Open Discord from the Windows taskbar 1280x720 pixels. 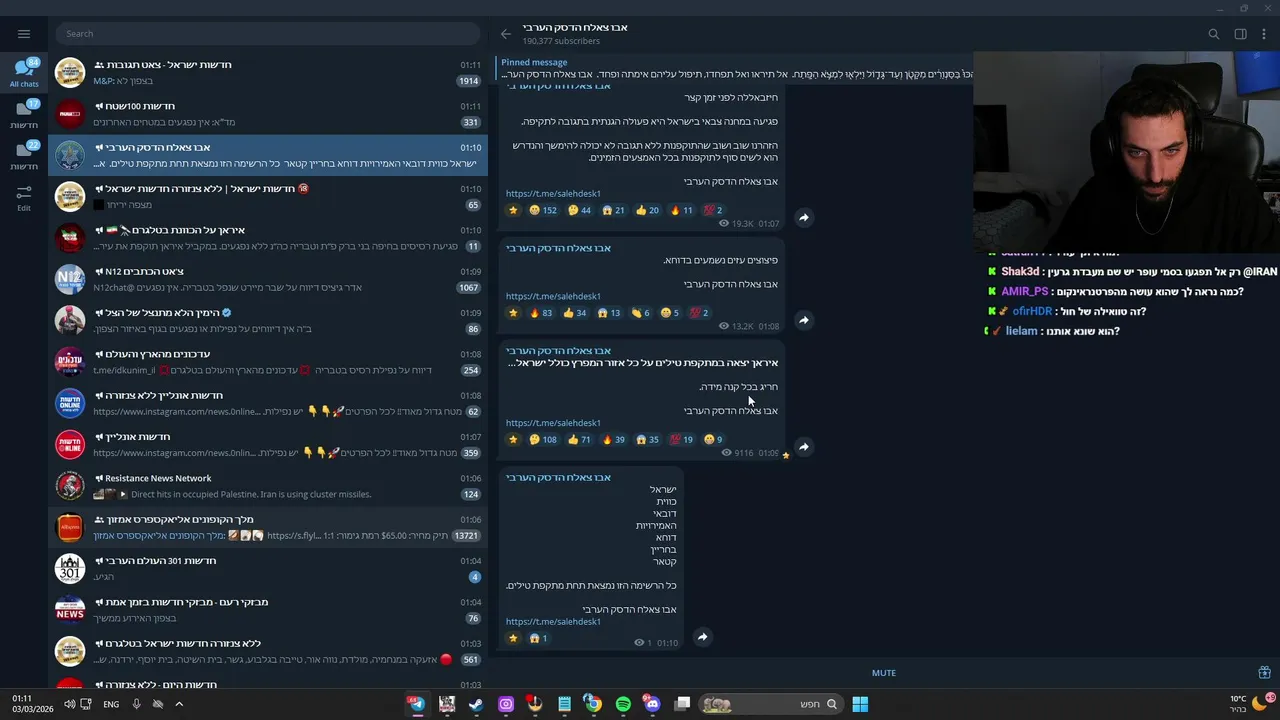(x=652, y=704)
